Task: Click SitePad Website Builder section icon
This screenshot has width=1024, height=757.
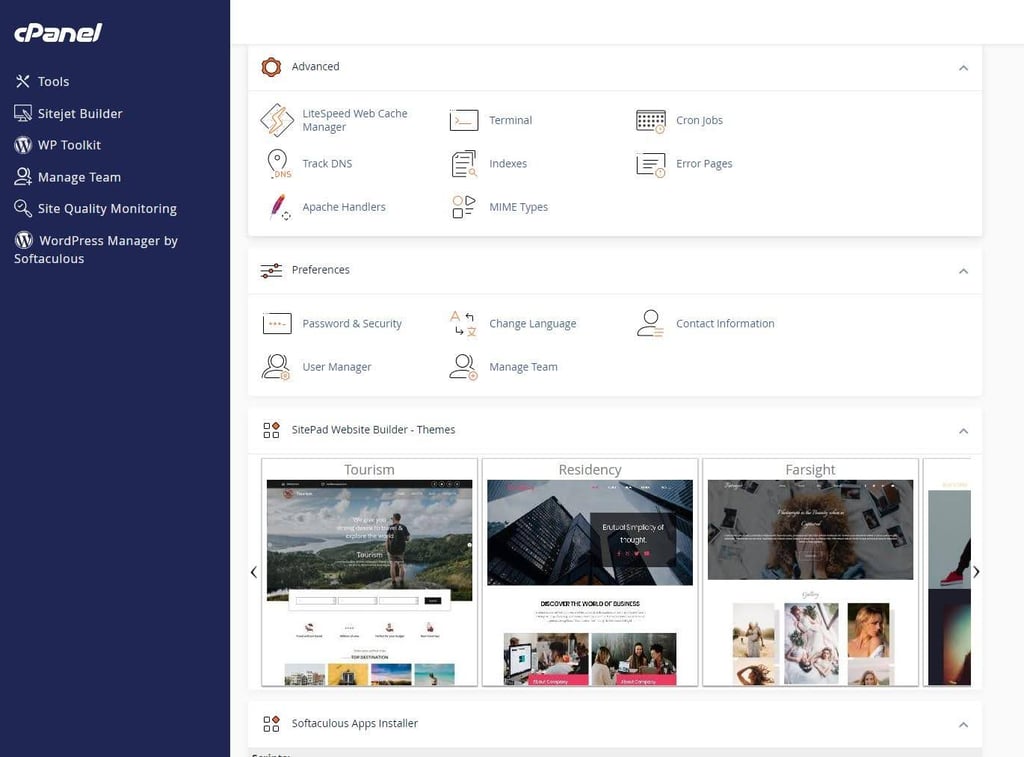Action: [271, 430]
